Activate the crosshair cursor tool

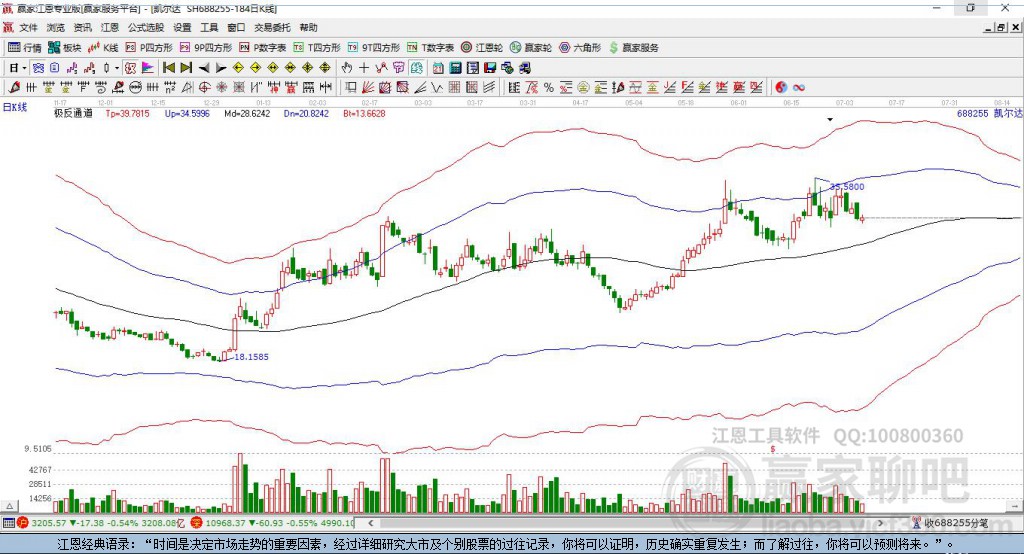pos(364,68)
